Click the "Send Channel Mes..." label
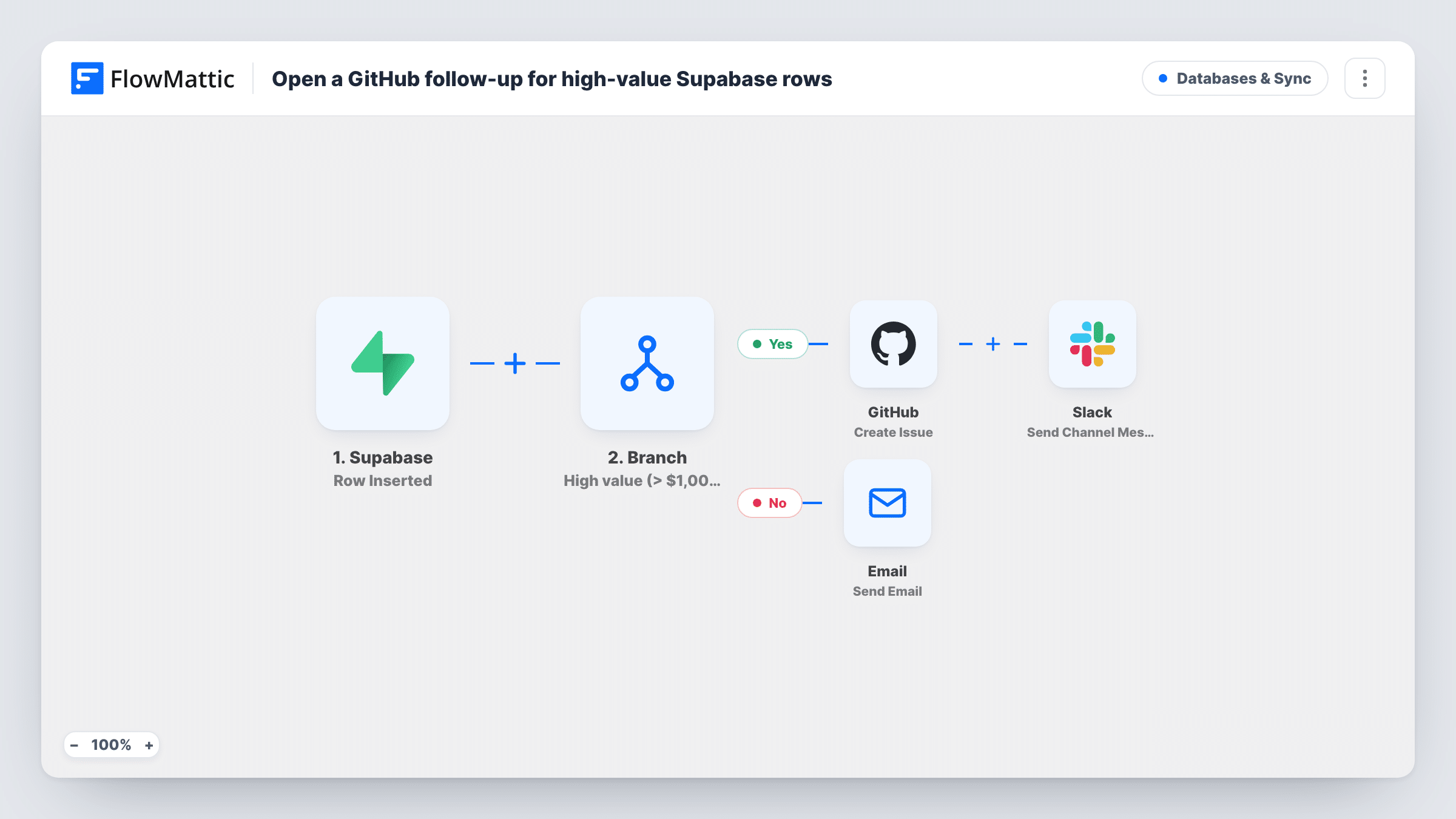This screenshot has width=1456, height=819. (1090, 433)
